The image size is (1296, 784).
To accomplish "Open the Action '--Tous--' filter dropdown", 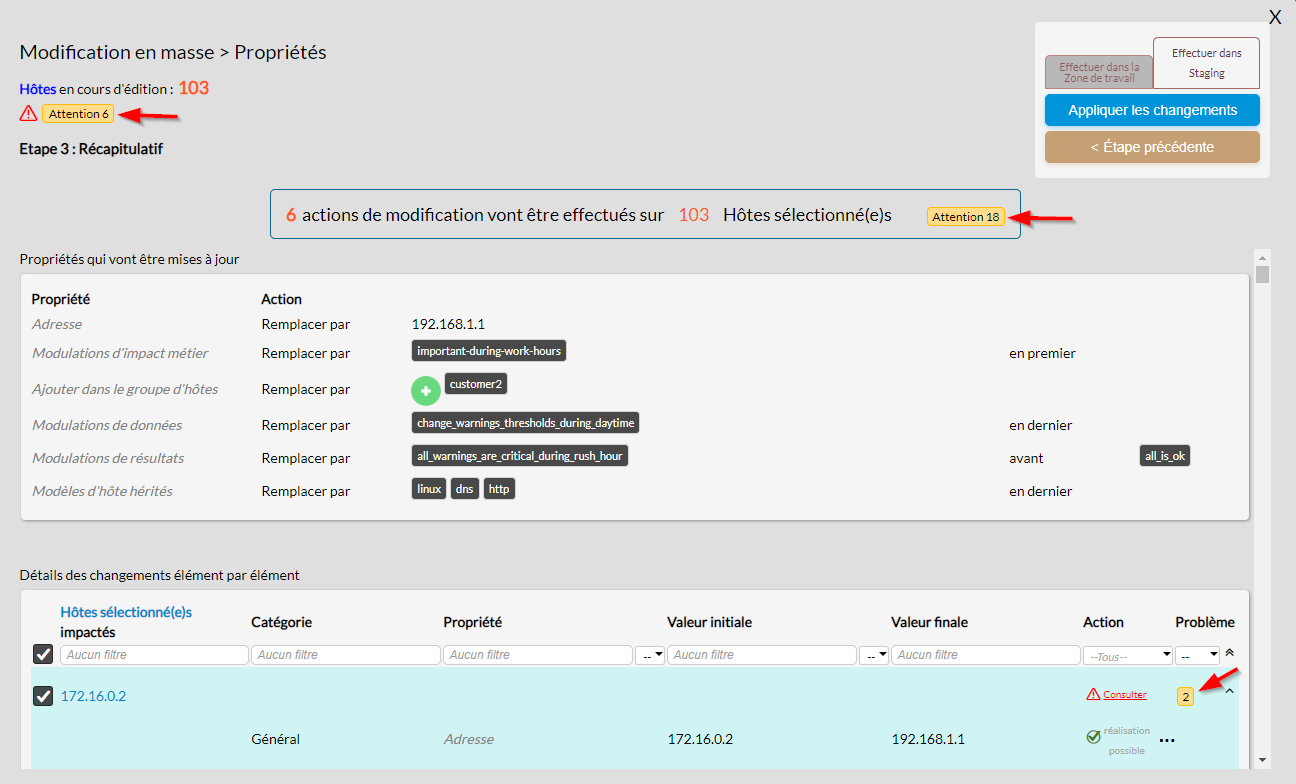I will 1127,656.
